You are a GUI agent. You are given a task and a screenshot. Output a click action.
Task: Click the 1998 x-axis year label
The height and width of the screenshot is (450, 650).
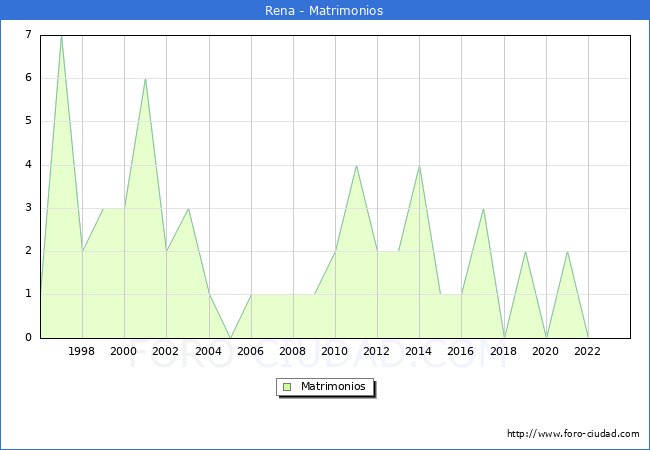[82, 351]
